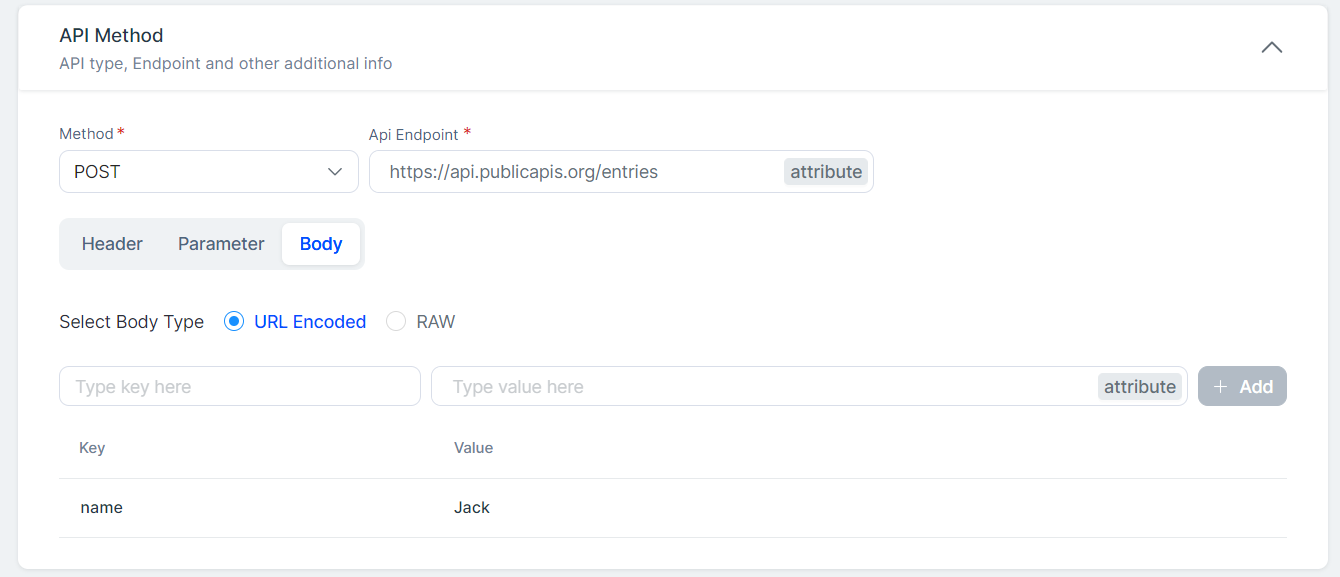Switch to the Header tab
Viewport: 1340px width, 577px height.
click(112, 243)
